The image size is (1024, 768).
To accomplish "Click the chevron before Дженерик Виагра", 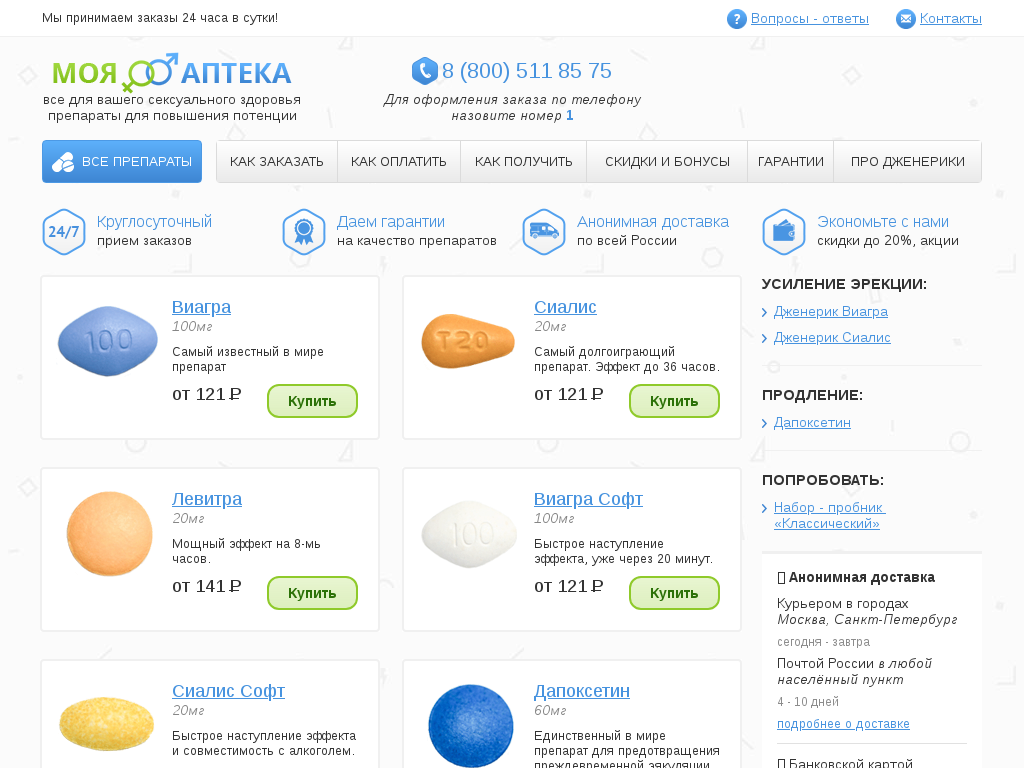I will point(765,313).
